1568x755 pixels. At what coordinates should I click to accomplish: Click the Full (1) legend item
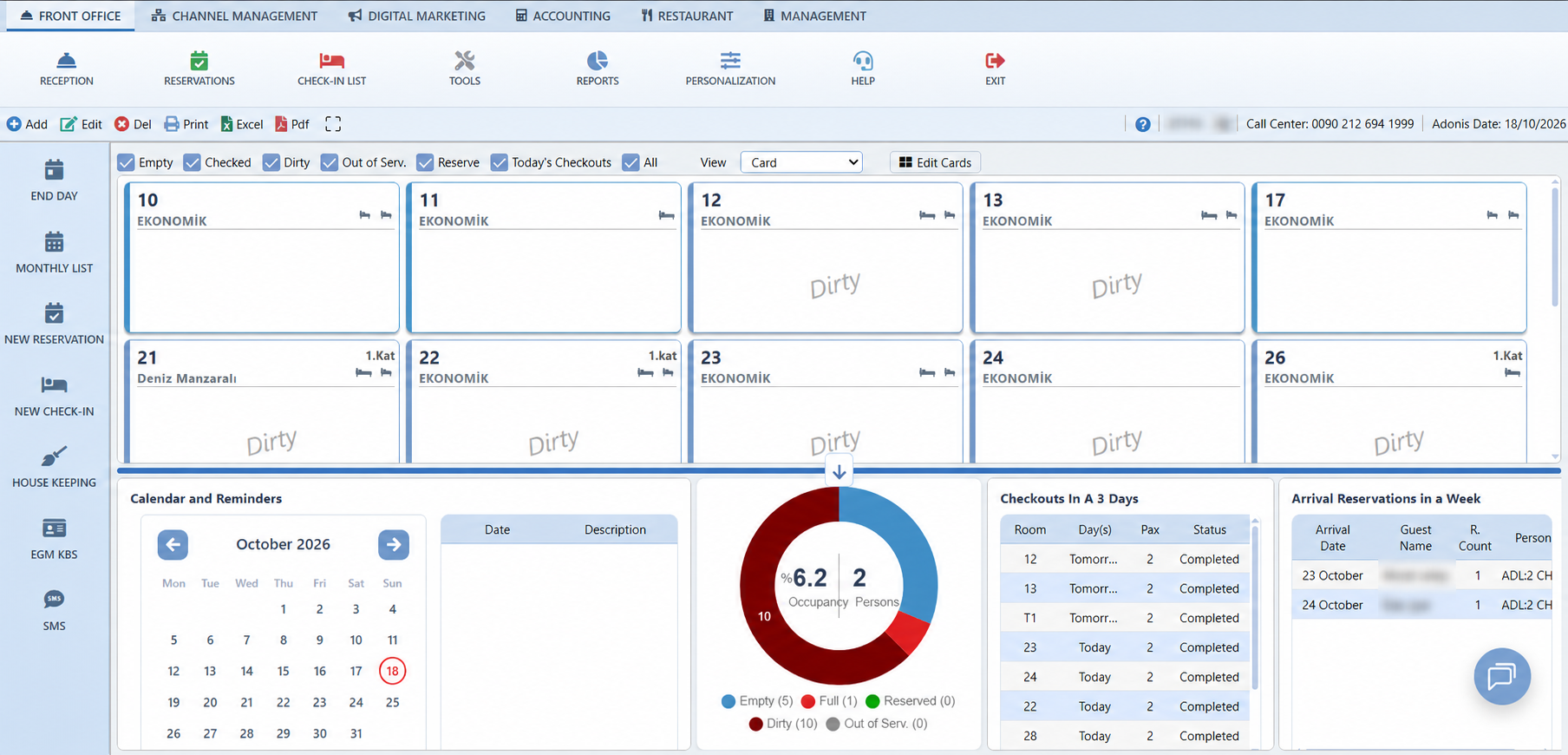click(x=829, y=701)
